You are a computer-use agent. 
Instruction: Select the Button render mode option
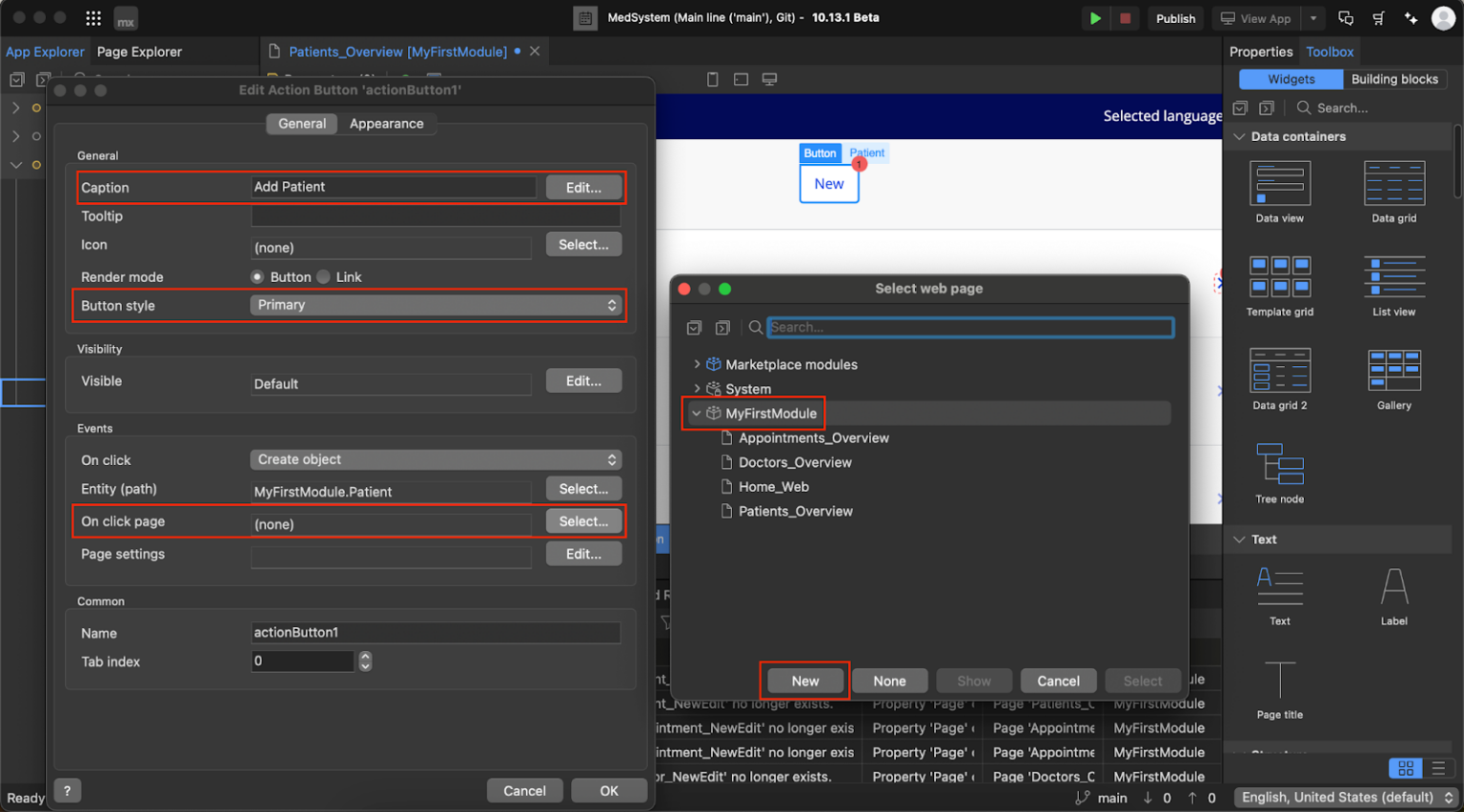tap(257, 276)
